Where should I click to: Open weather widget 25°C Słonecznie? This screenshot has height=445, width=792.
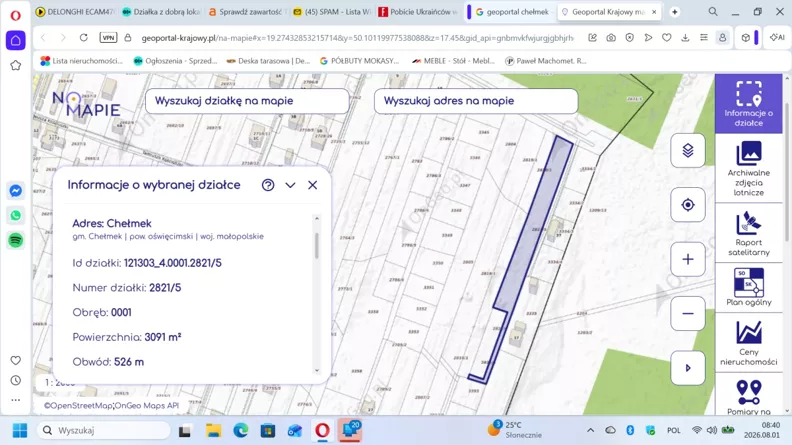pyautogui.click(x=515, y=430)
